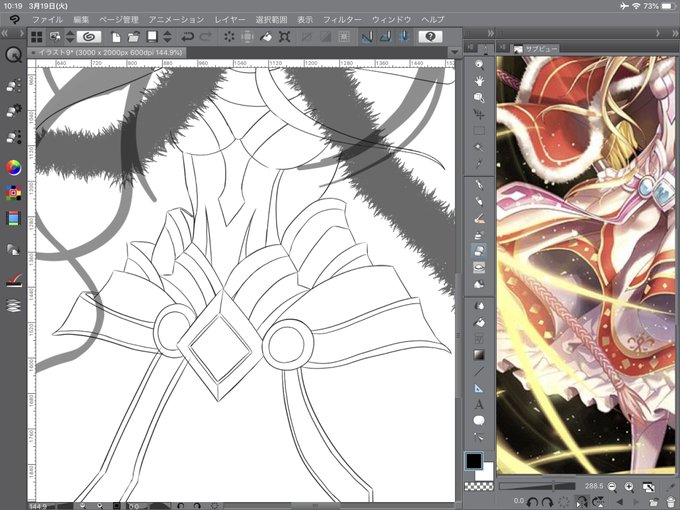Select the Operation object tool

pyautogui.click(x=479, y=98)
